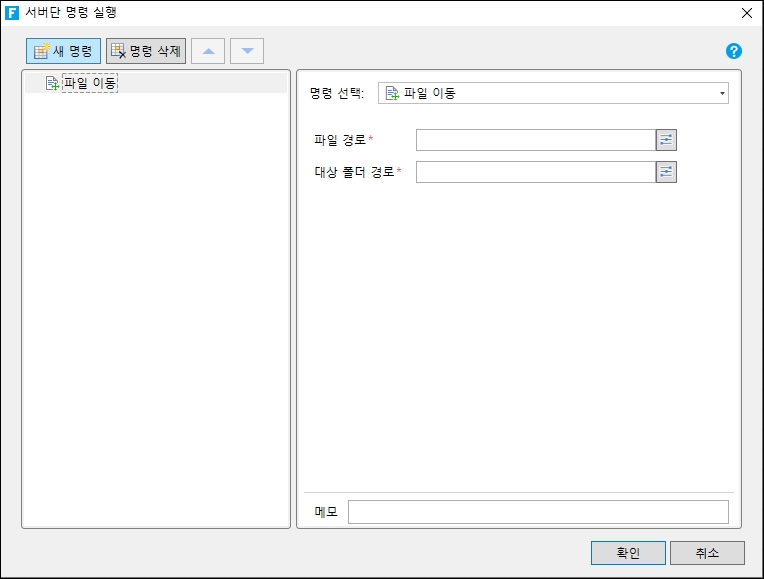764x579 pixels.
Task: Click the 새 명령 button
Action: pos(63,51)
